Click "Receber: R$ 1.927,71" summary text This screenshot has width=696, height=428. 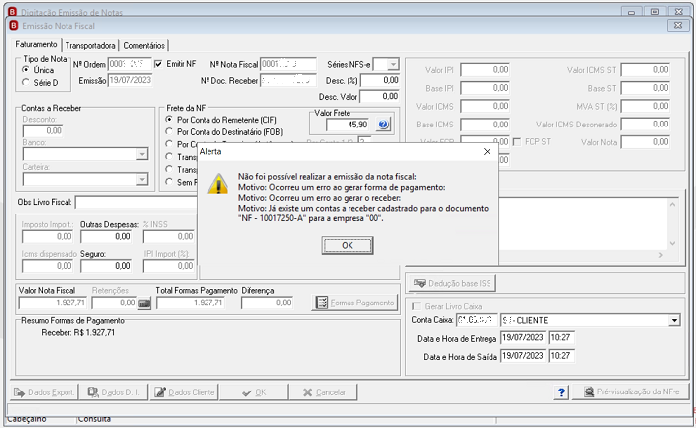tap(78, 333)
